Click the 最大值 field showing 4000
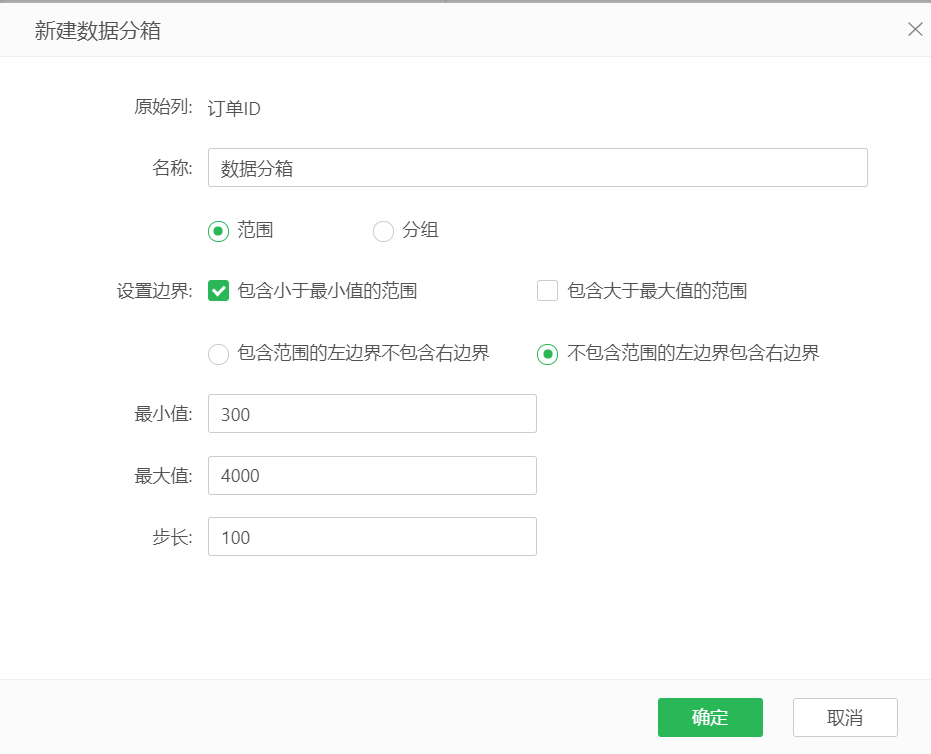Viewport: 931px width, 754px height. pyautogui.click(x=372, y=475)
